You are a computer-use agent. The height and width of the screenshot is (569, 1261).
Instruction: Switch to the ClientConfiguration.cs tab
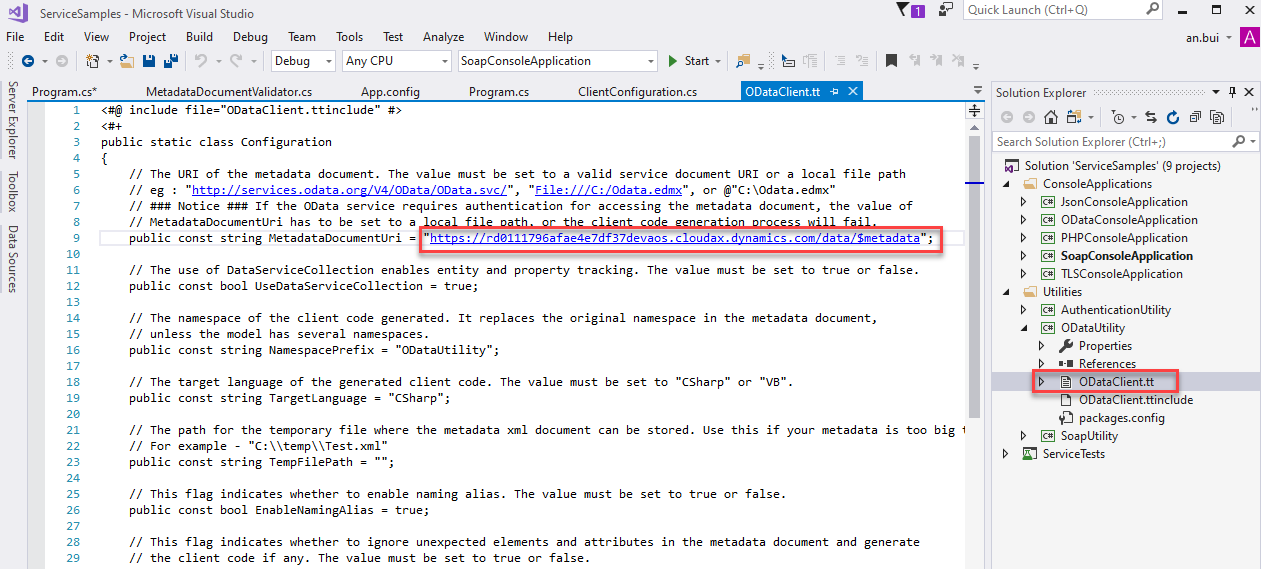point(637,92)
